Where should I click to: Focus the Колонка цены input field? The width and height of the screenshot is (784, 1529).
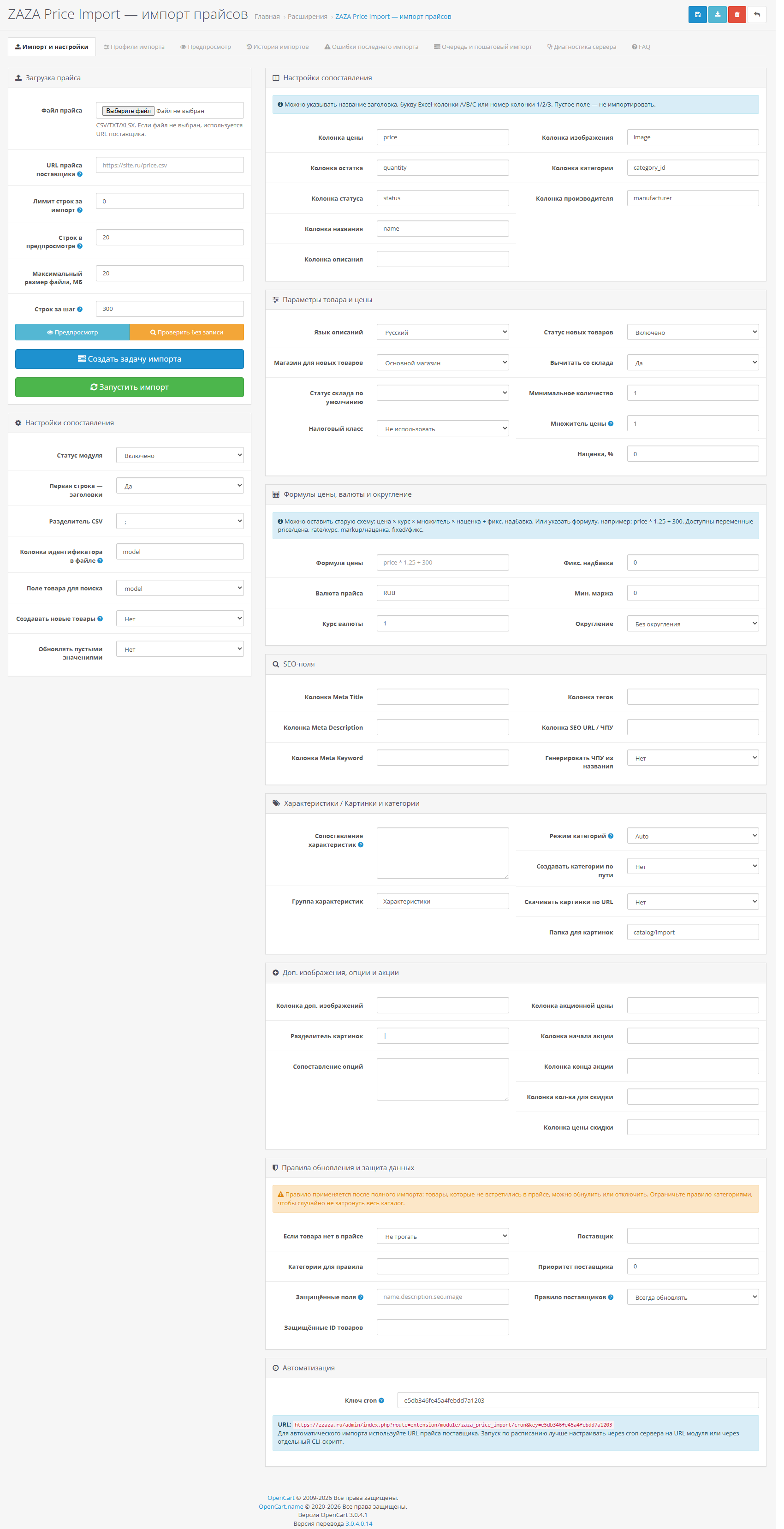pos(443,137)
